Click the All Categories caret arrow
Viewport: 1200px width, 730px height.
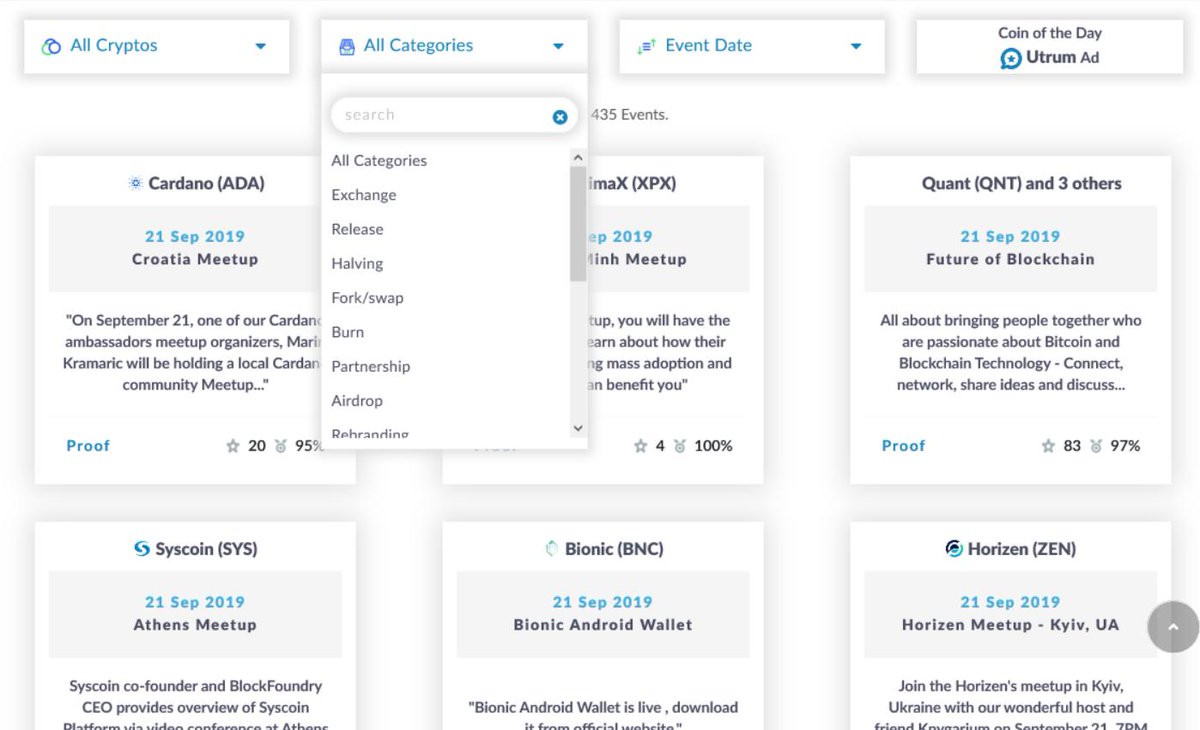click(558, 46)
